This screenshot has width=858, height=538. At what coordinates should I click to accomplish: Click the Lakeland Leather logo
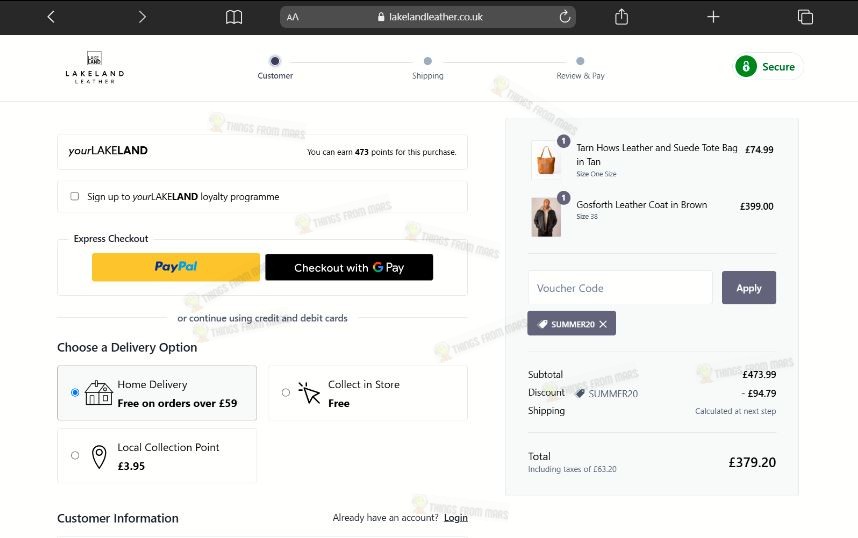pyautogui.click(x=95, y=67)
